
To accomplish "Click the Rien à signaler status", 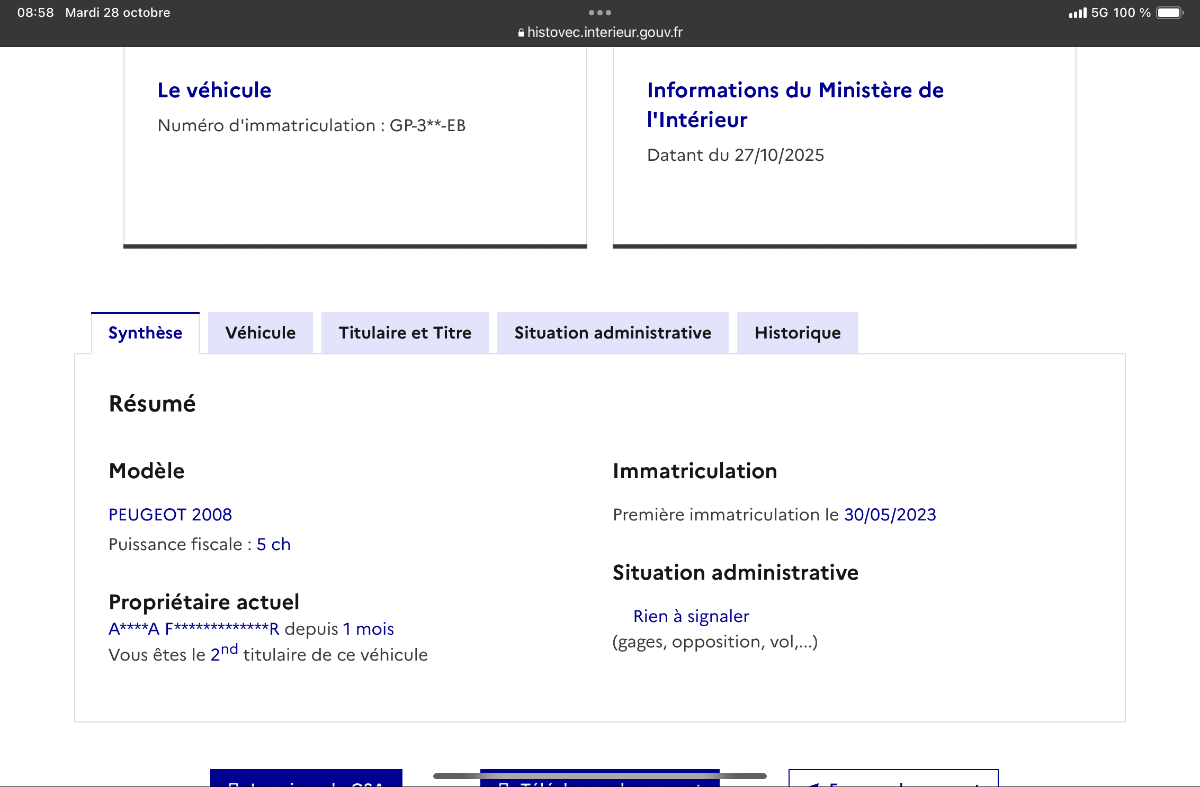I will coord(691,616).
